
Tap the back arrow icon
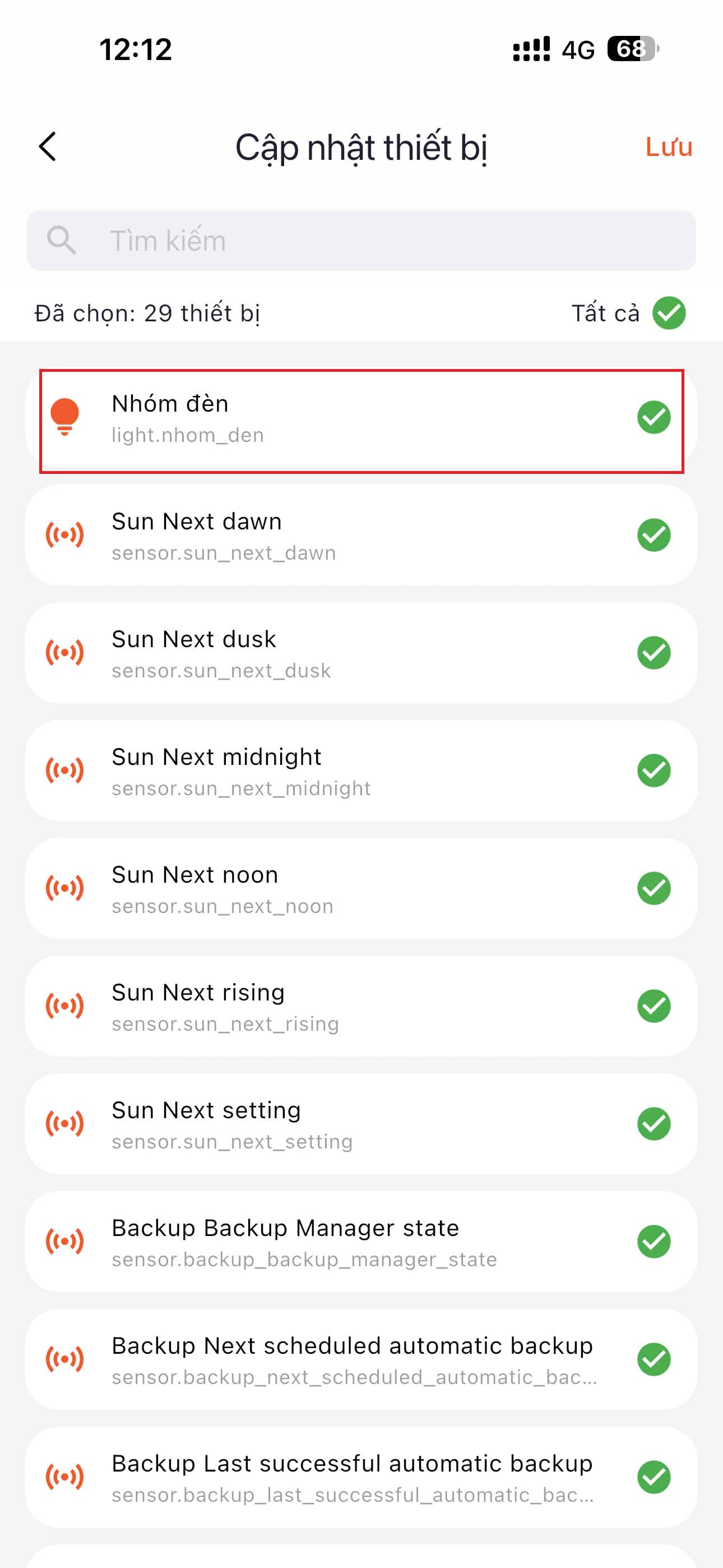(48, 147)
